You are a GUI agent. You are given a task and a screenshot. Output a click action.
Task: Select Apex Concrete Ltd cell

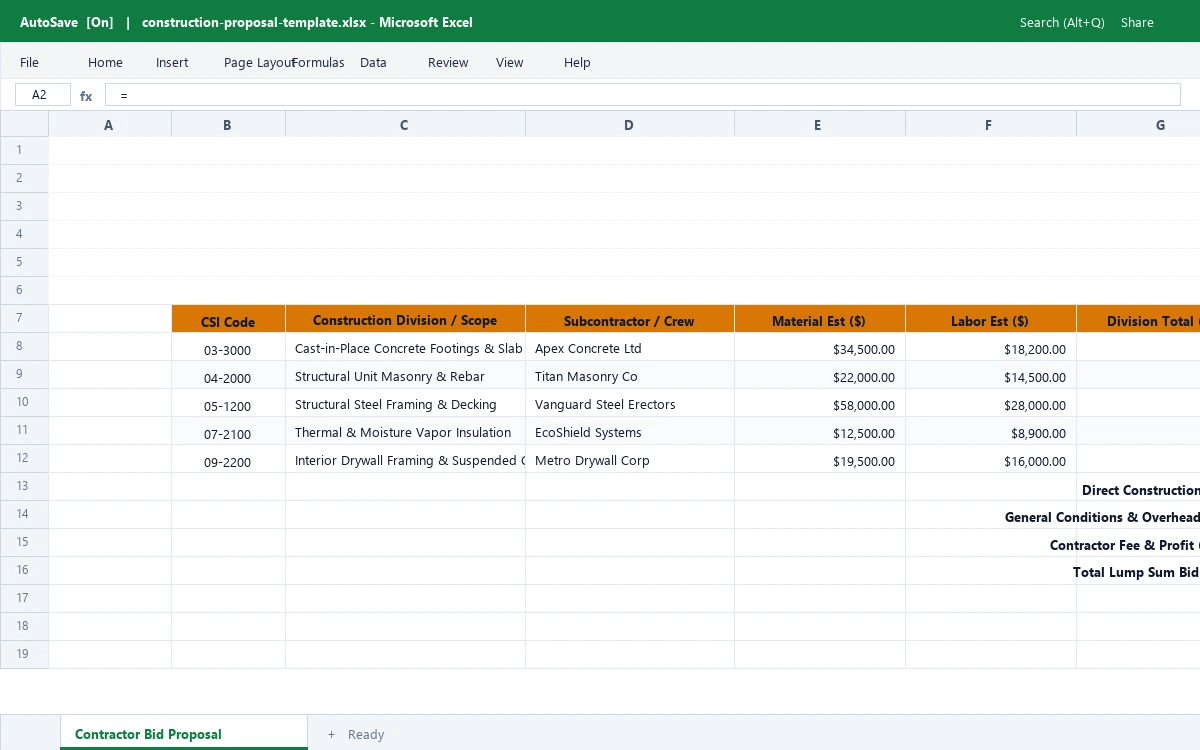[x=630, y=347]
